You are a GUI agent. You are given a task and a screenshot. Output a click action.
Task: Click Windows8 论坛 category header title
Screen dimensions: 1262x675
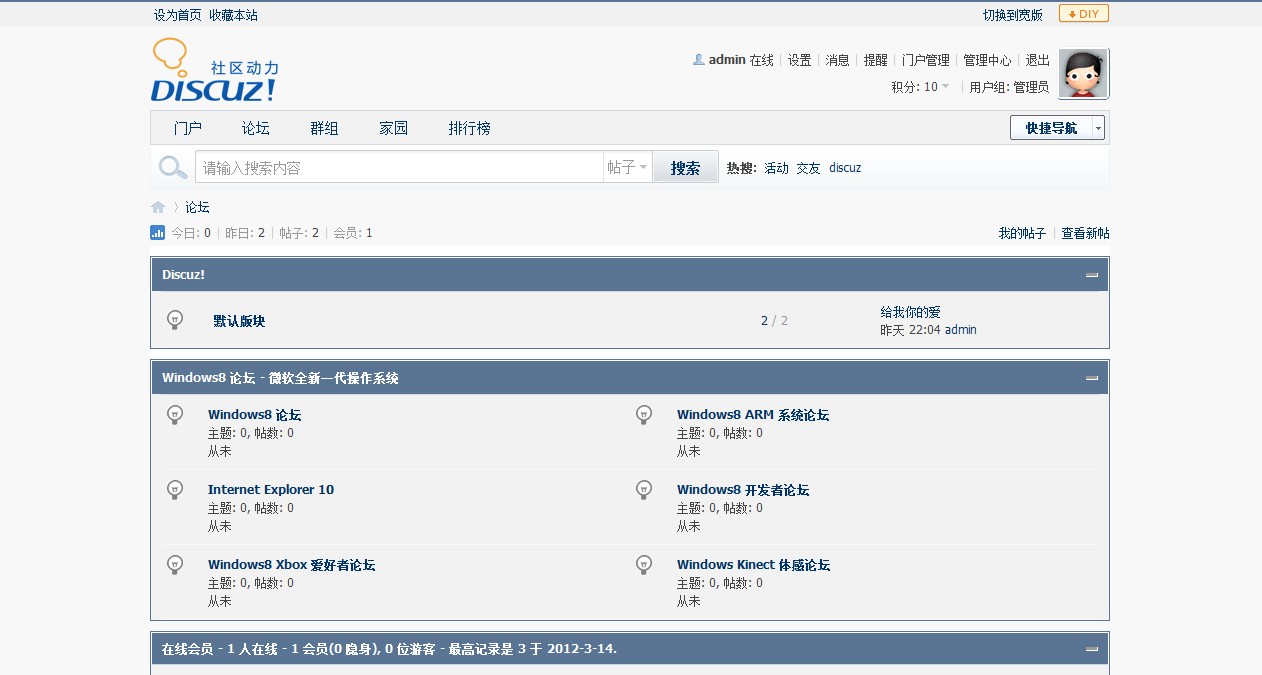point(280,378)
